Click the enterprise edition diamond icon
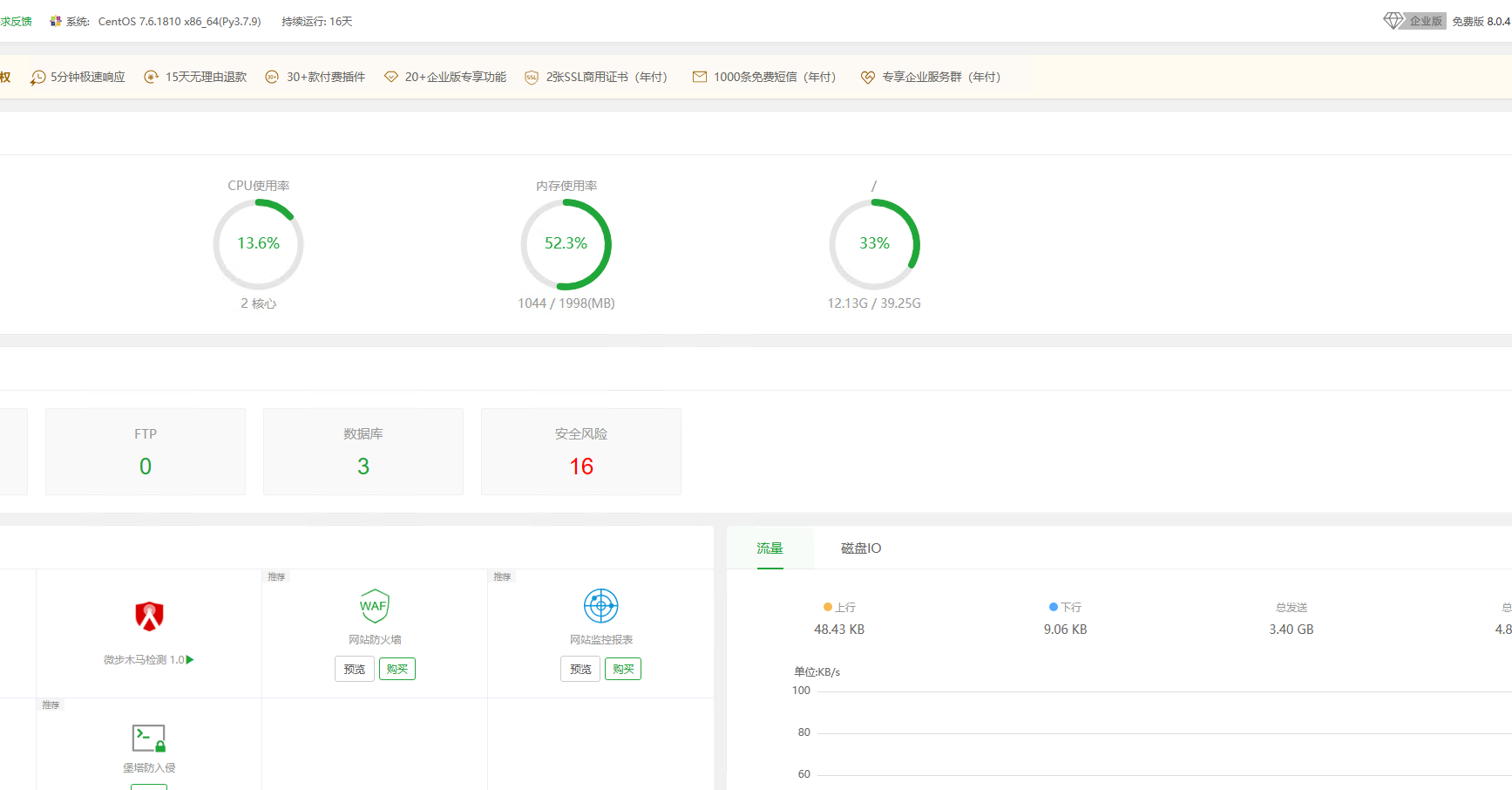1512x790 pixels. 1393,20
